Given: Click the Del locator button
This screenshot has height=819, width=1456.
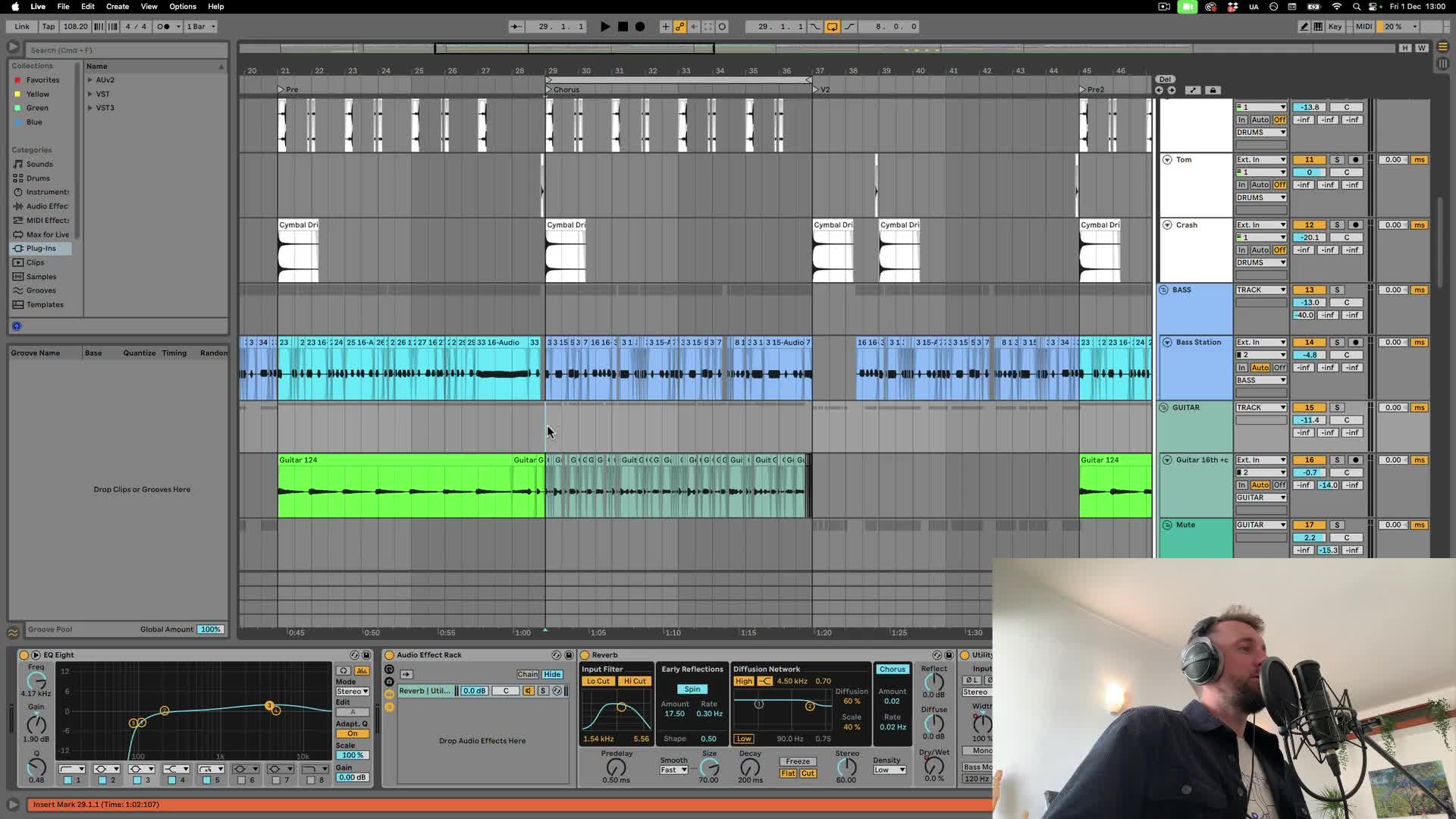Looking at the screenshot, I should (1165, 79).
